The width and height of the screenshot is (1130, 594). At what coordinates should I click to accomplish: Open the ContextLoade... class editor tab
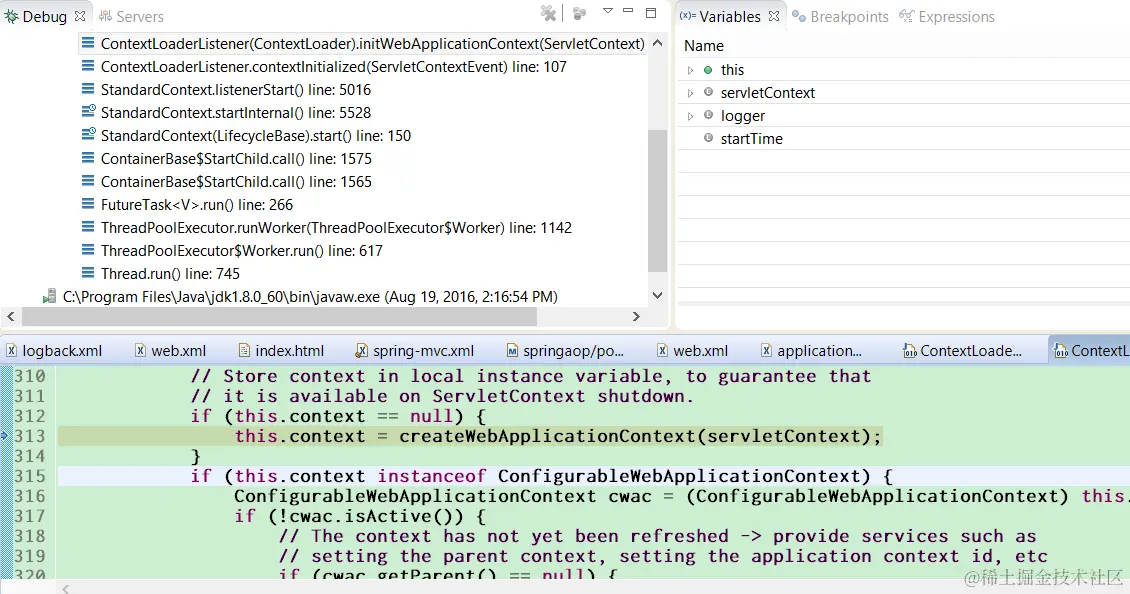963,351
